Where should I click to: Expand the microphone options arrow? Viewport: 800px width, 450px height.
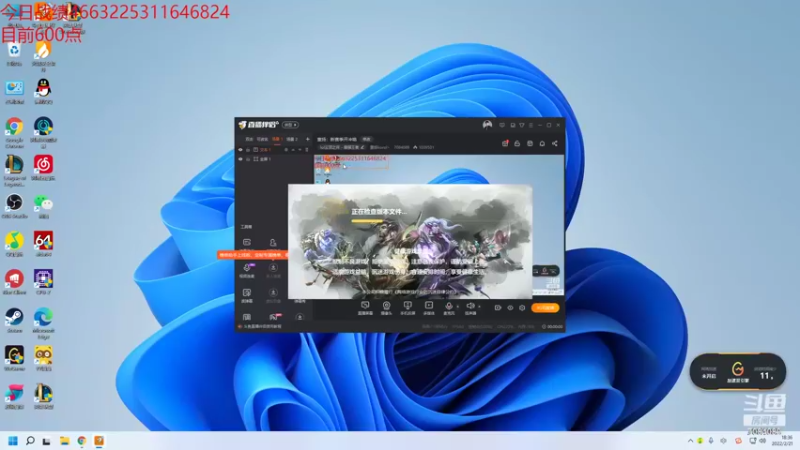point(457,307)
